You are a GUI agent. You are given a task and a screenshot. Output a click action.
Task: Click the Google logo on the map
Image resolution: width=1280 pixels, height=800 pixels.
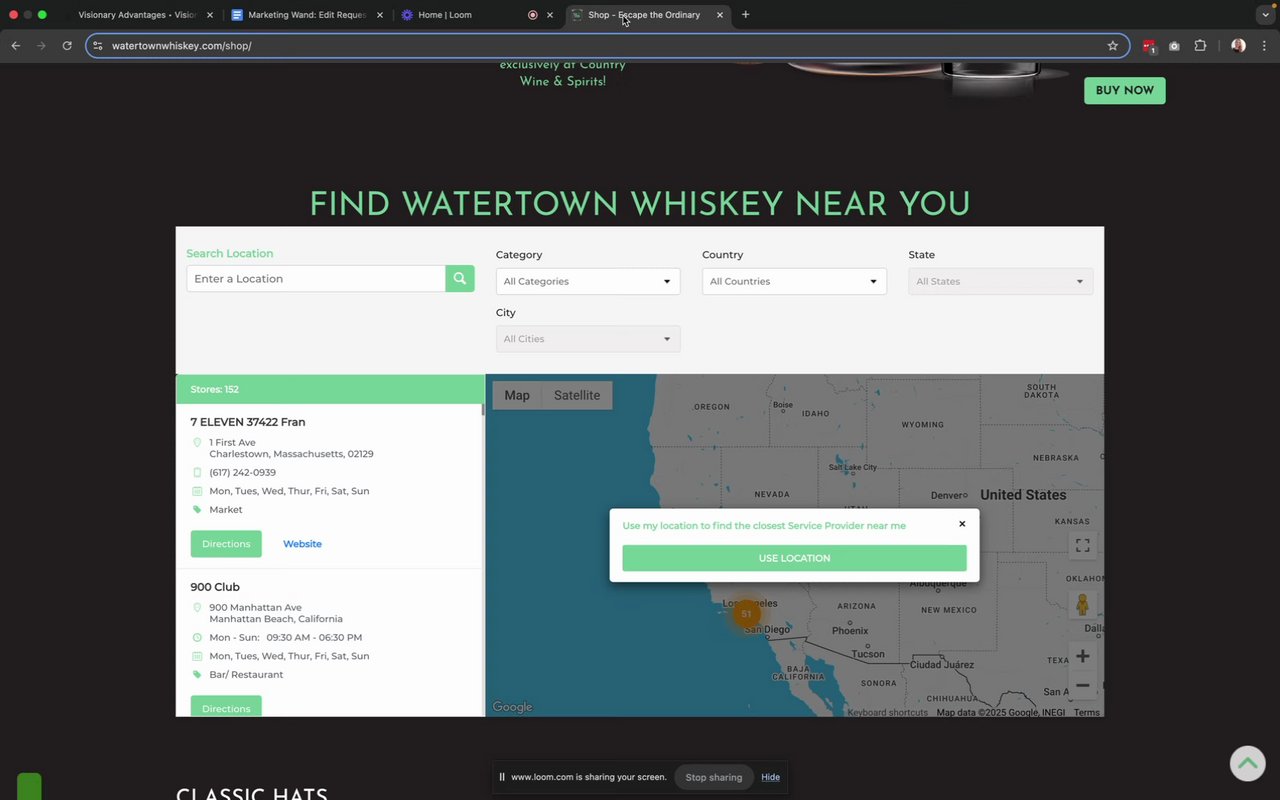pyautogui.click(x=513, y=707)
